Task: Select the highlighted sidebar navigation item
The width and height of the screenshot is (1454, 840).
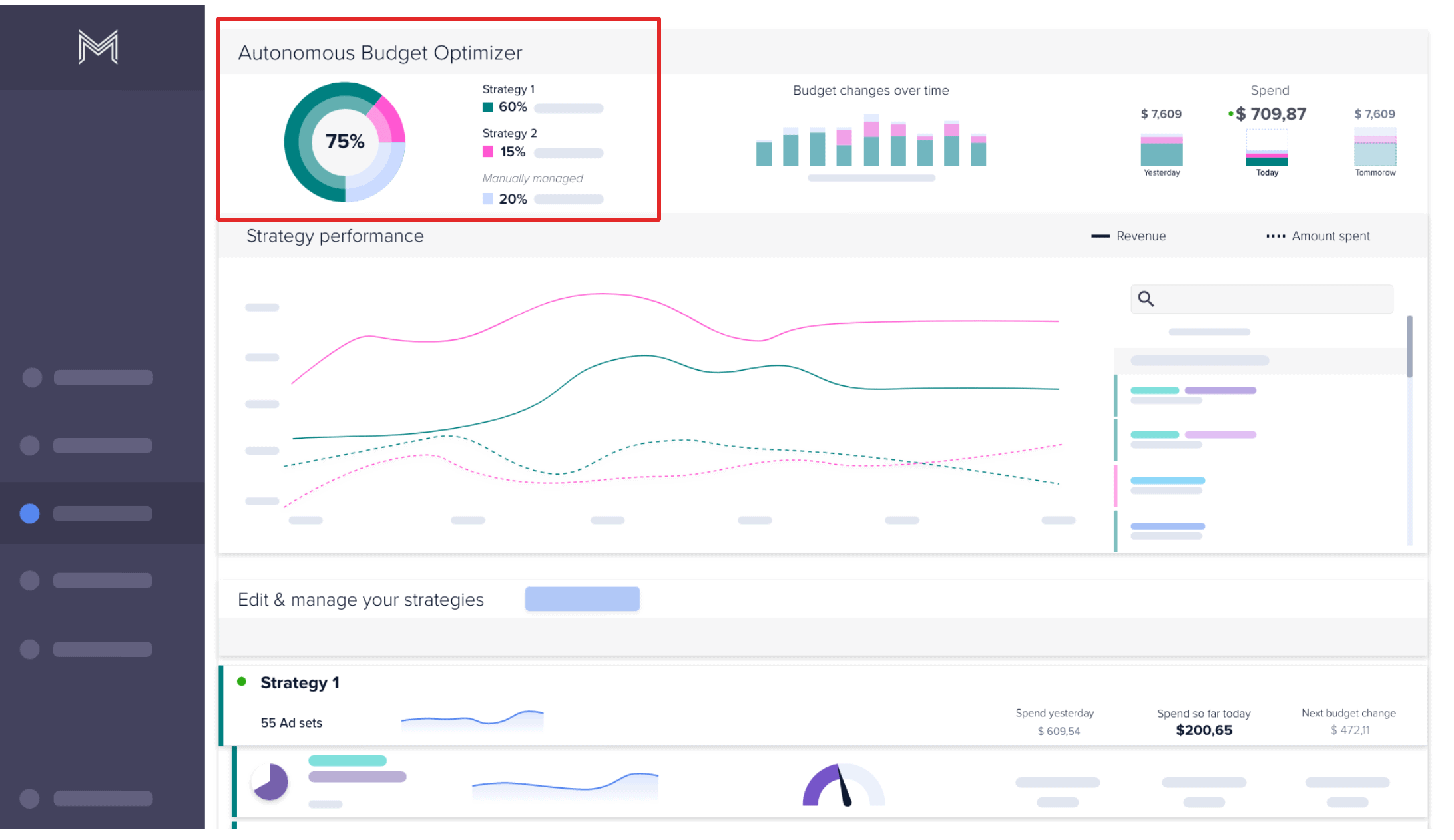Action: (x=101, y=513)
